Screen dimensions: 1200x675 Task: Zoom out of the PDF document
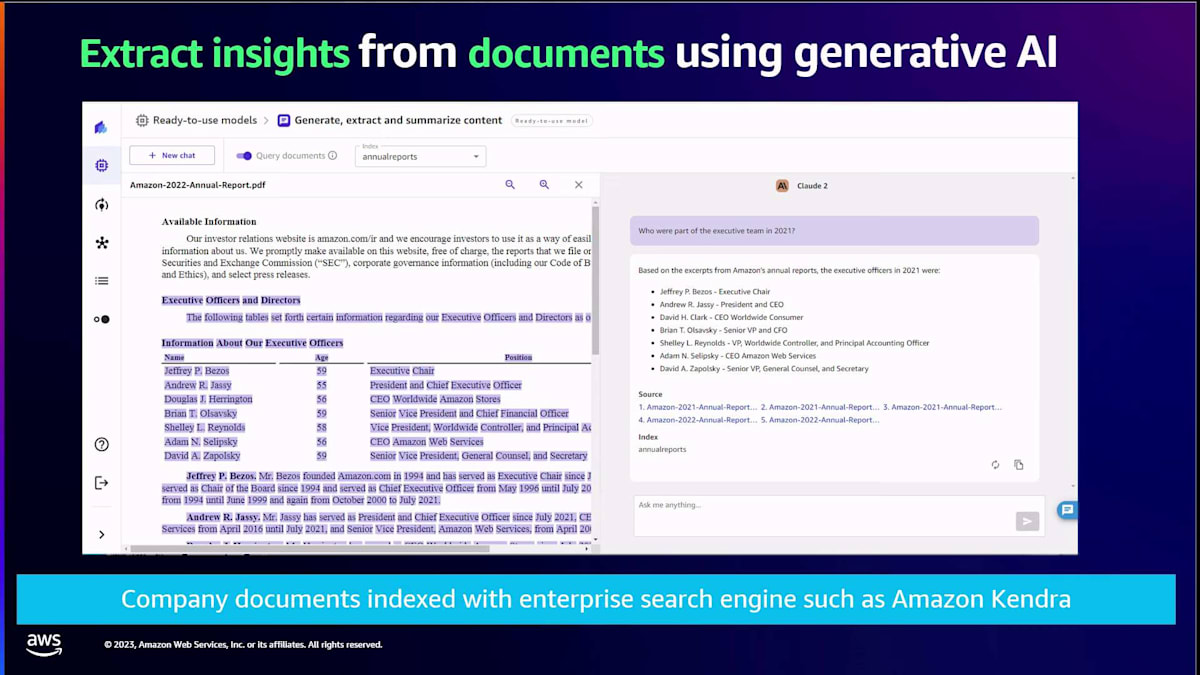(510, 185)
